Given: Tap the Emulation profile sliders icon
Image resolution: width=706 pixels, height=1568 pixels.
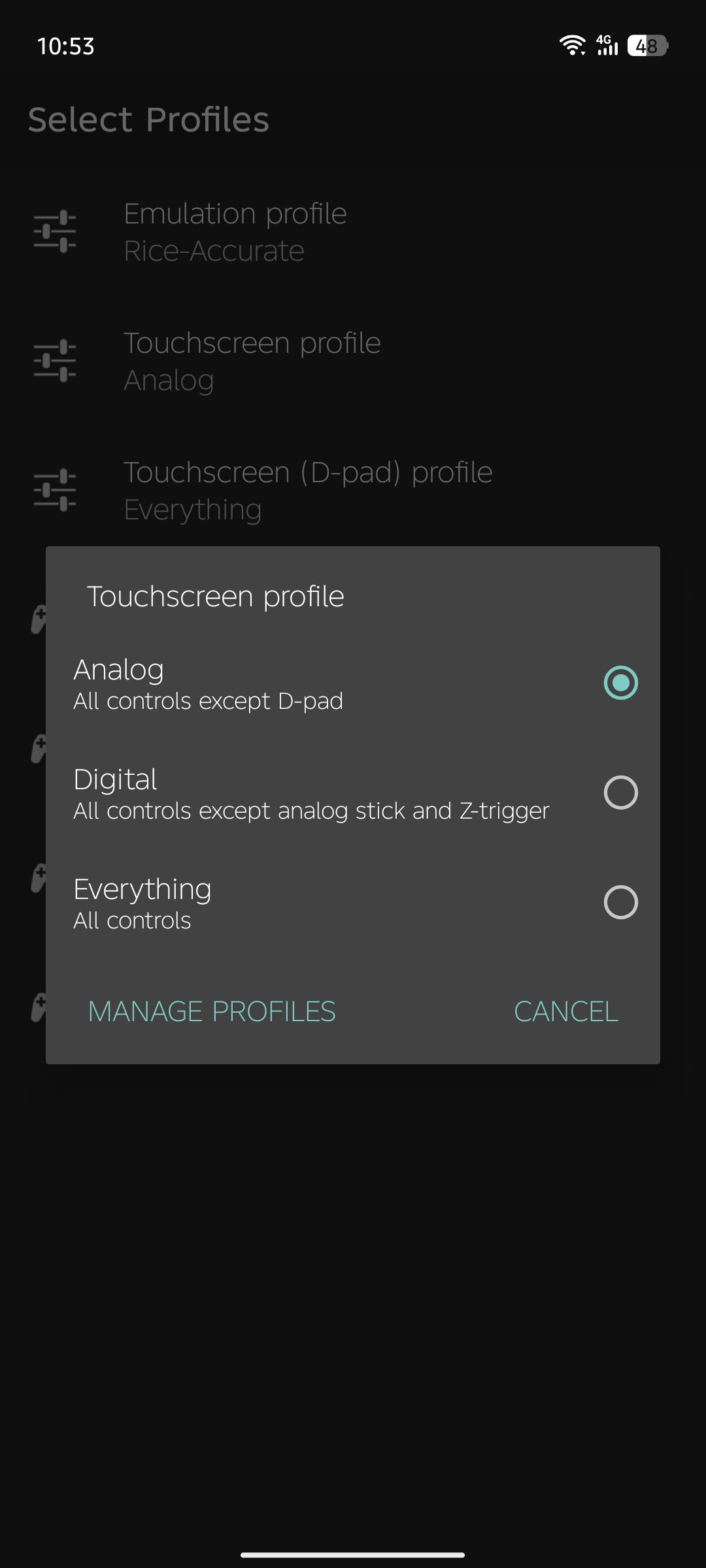Looking at the screenshot, I should coord(55,231).
